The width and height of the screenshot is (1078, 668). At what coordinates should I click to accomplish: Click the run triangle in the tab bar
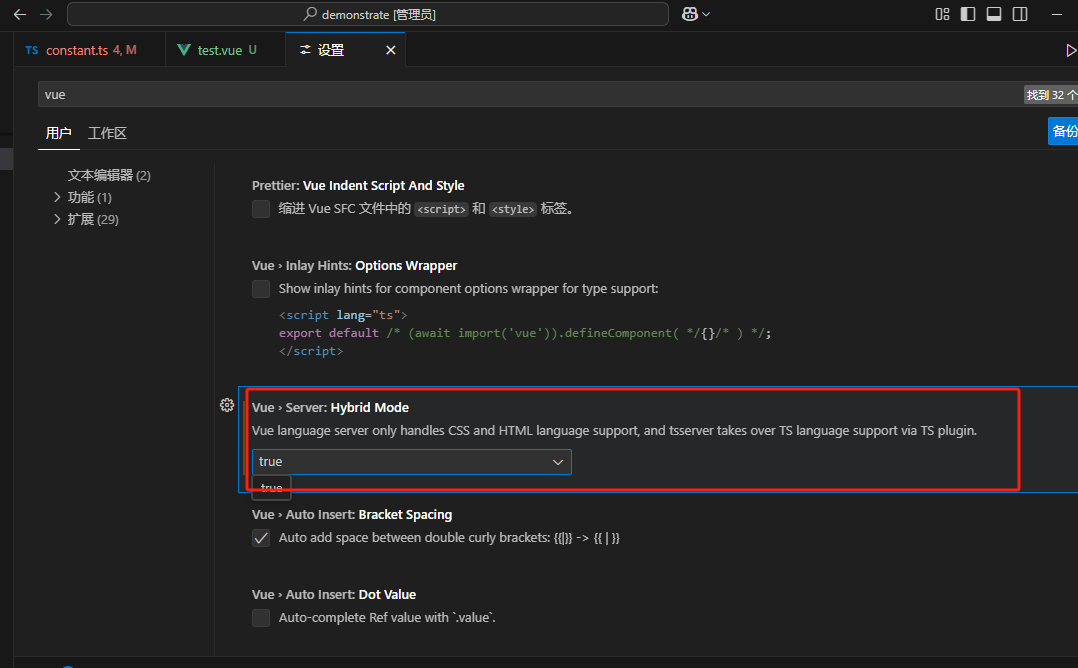tap(1070, 50)
